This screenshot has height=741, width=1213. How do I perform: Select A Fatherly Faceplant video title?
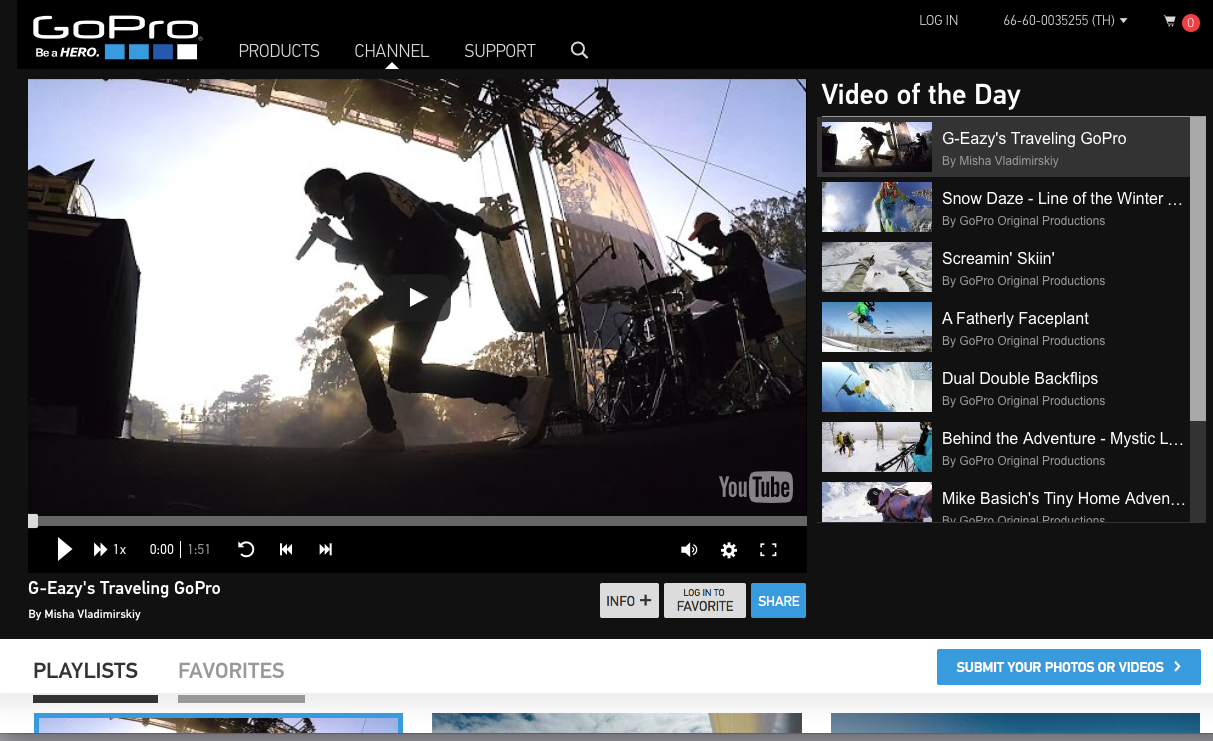1015,318
